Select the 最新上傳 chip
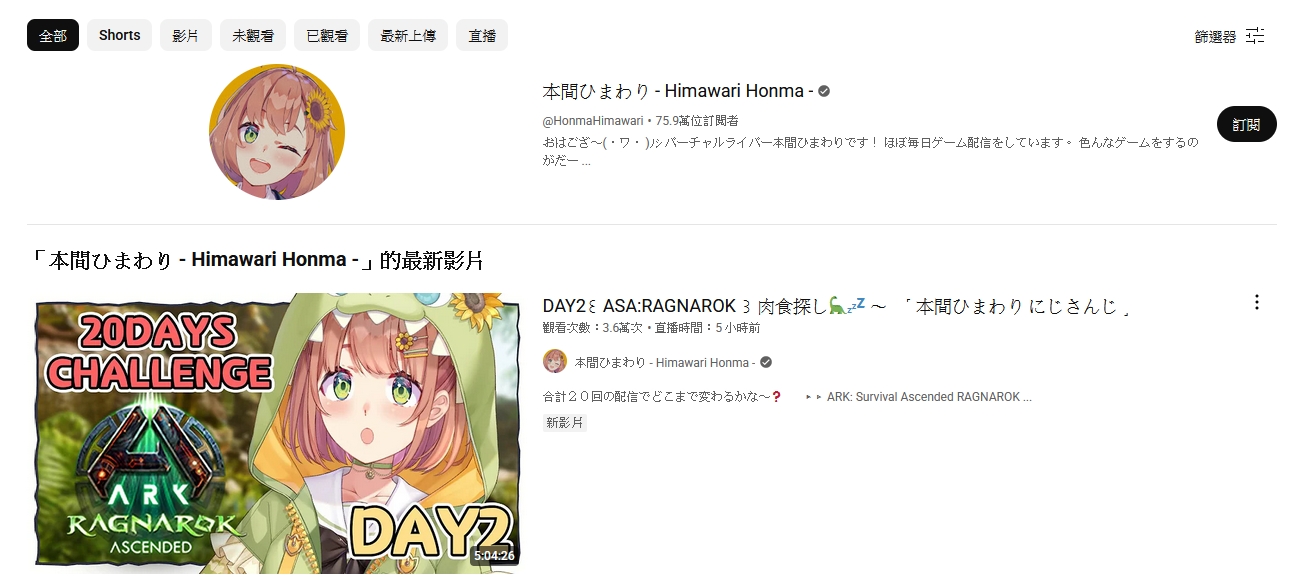This screenshot has width=1302, height=588. (408, 35)
